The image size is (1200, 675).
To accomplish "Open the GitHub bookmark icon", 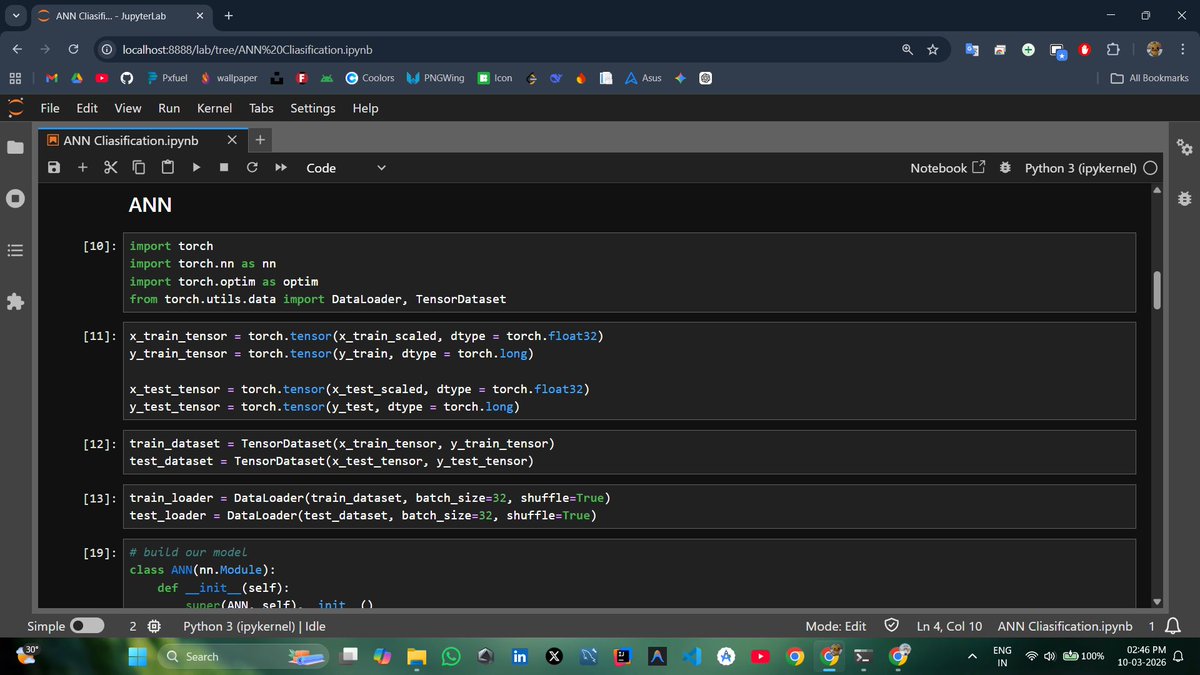I will coord(126,78).
